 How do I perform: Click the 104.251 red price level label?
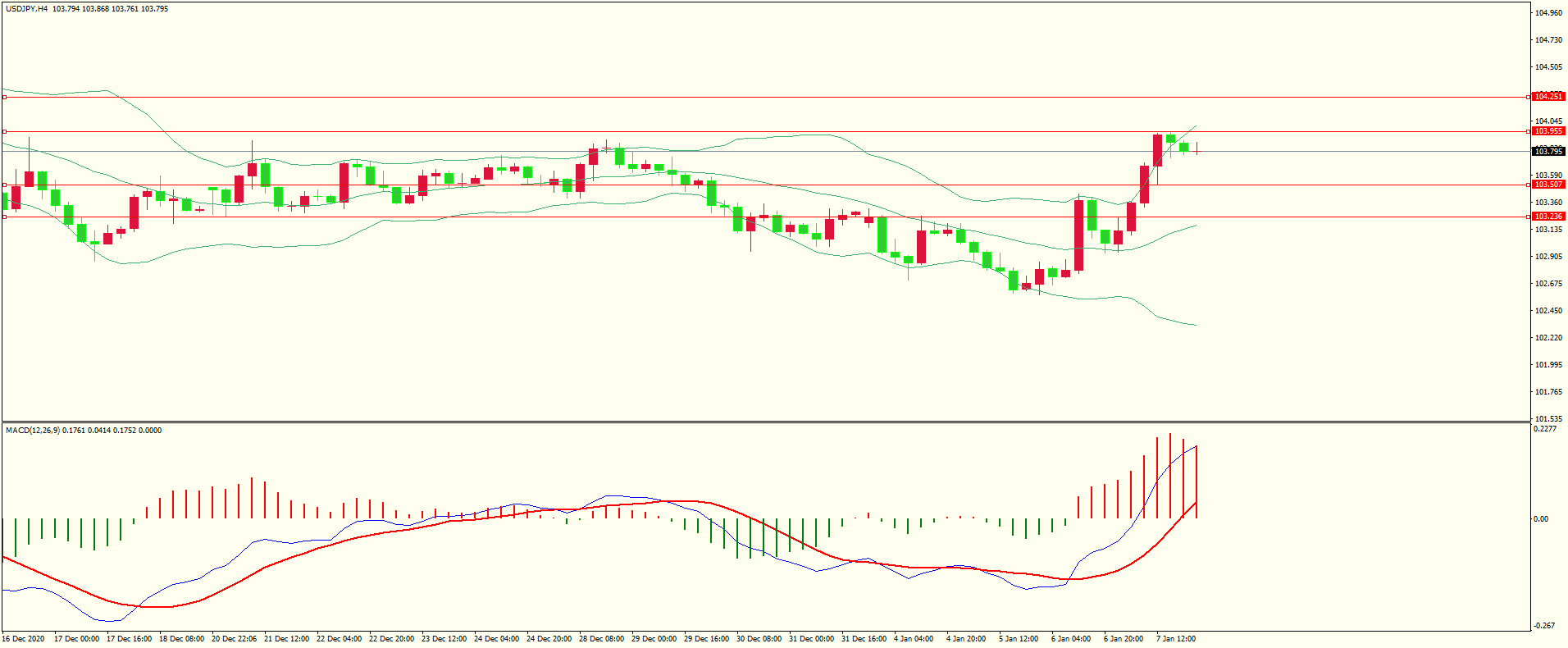pos(1548,97)
